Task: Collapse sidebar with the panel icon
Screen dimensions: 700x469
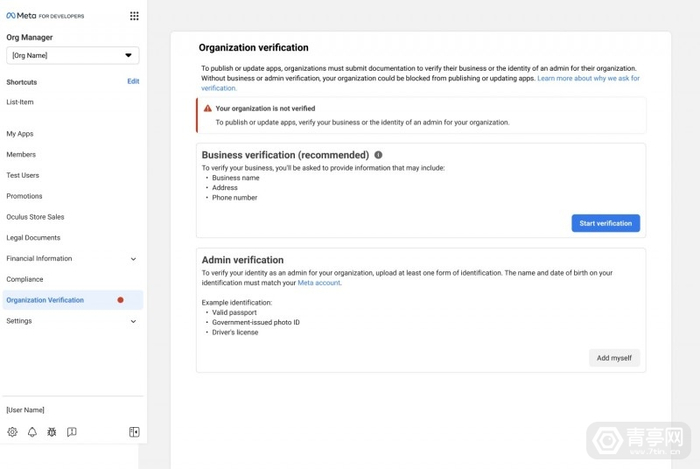Action: pos(134,432)
